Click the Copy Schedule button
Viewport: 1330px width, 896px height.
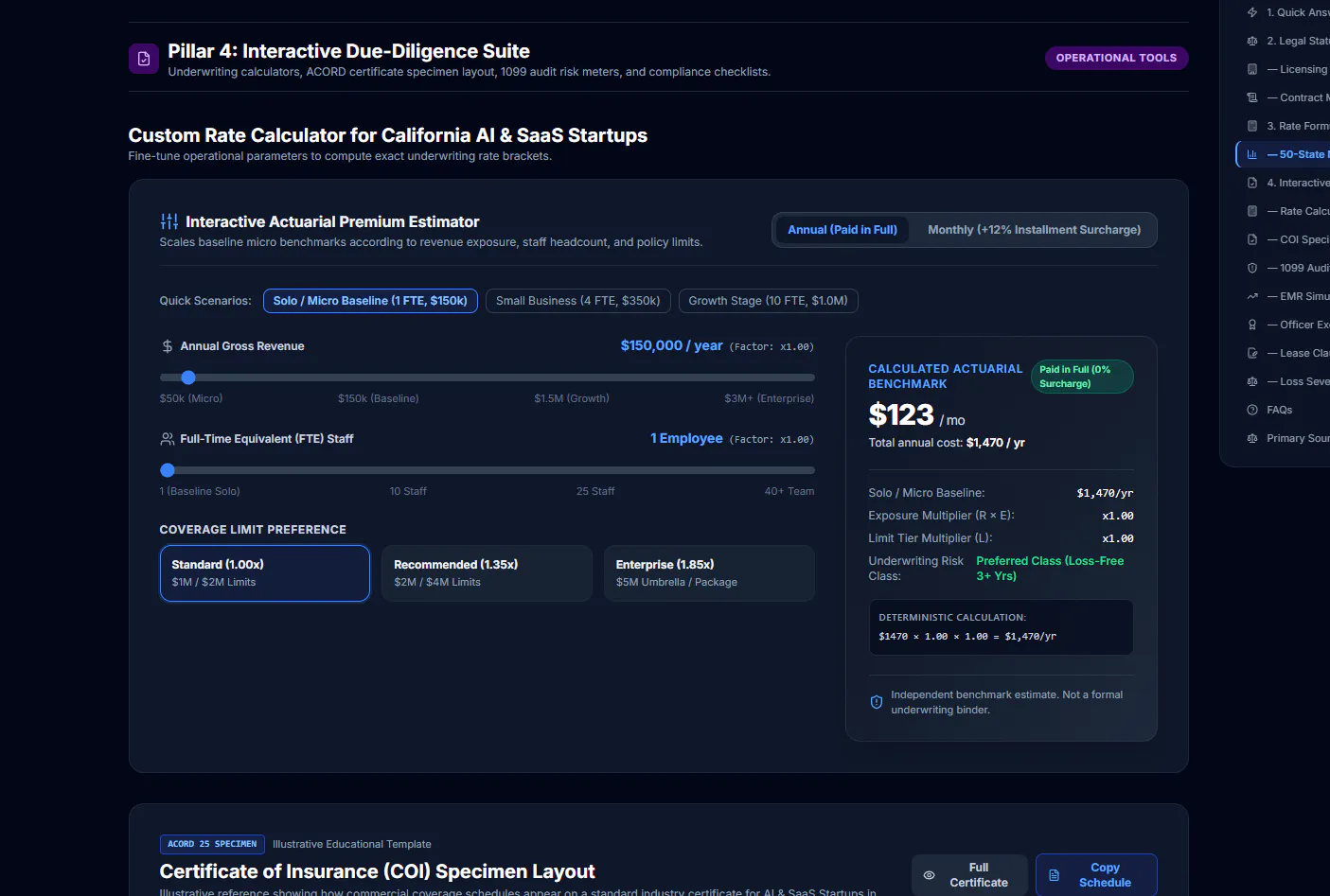click(x=1096, y=875)
